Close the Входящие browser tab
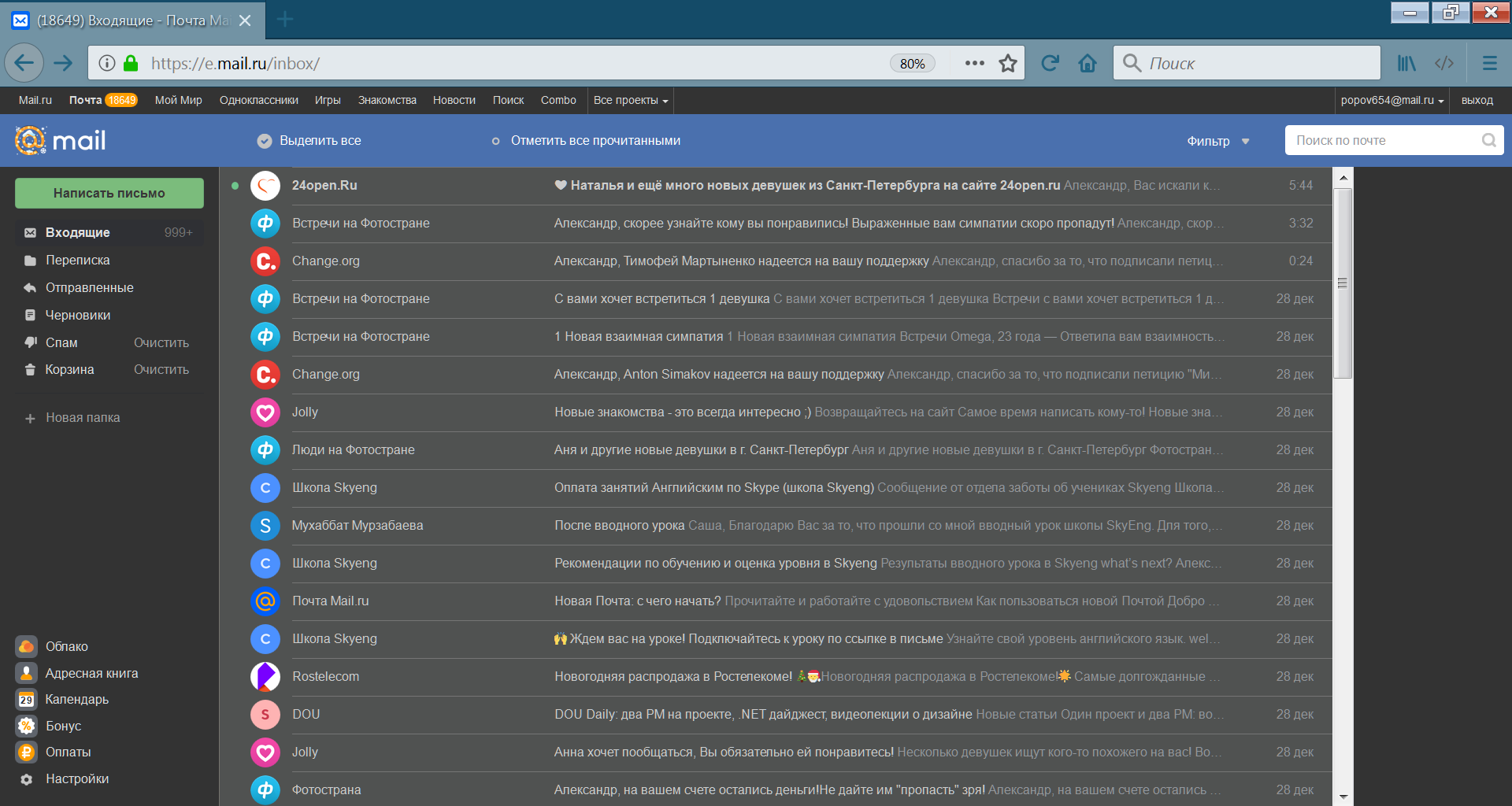The width and height of the screenshot is (1512, 806). pos(245,20)
